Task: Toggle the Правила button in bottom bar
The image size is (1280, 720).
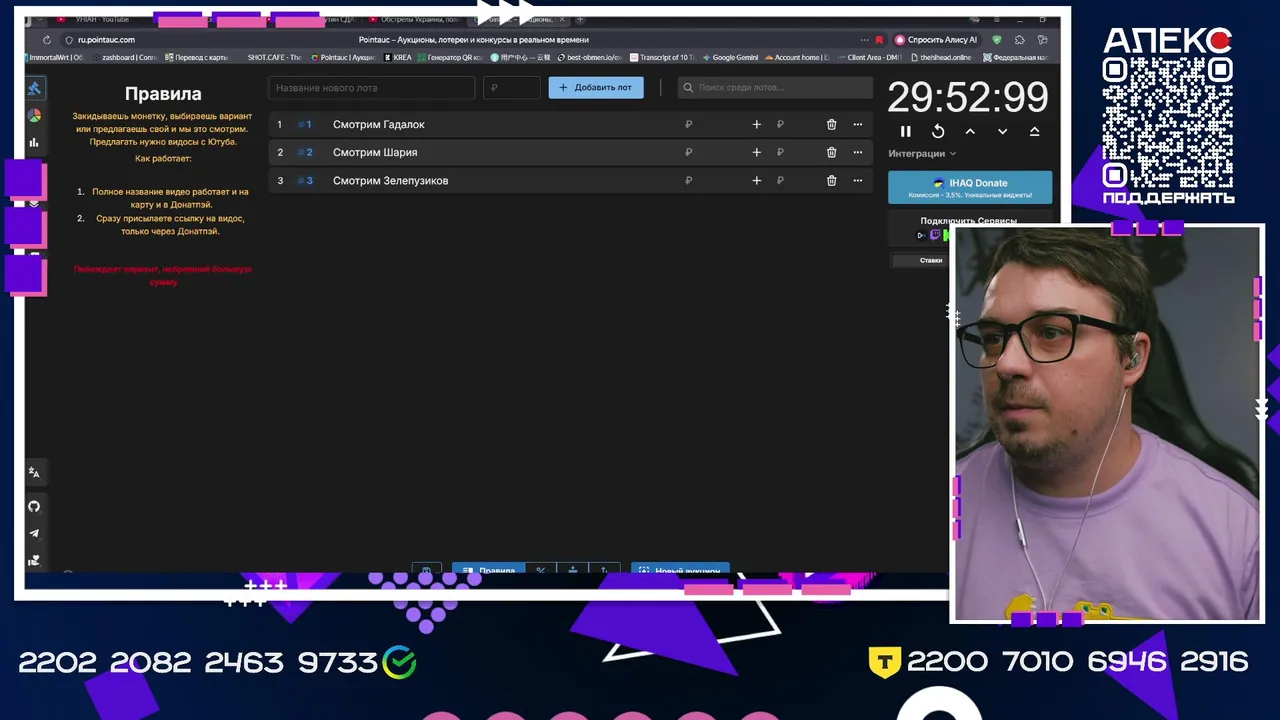Action: 489,569
